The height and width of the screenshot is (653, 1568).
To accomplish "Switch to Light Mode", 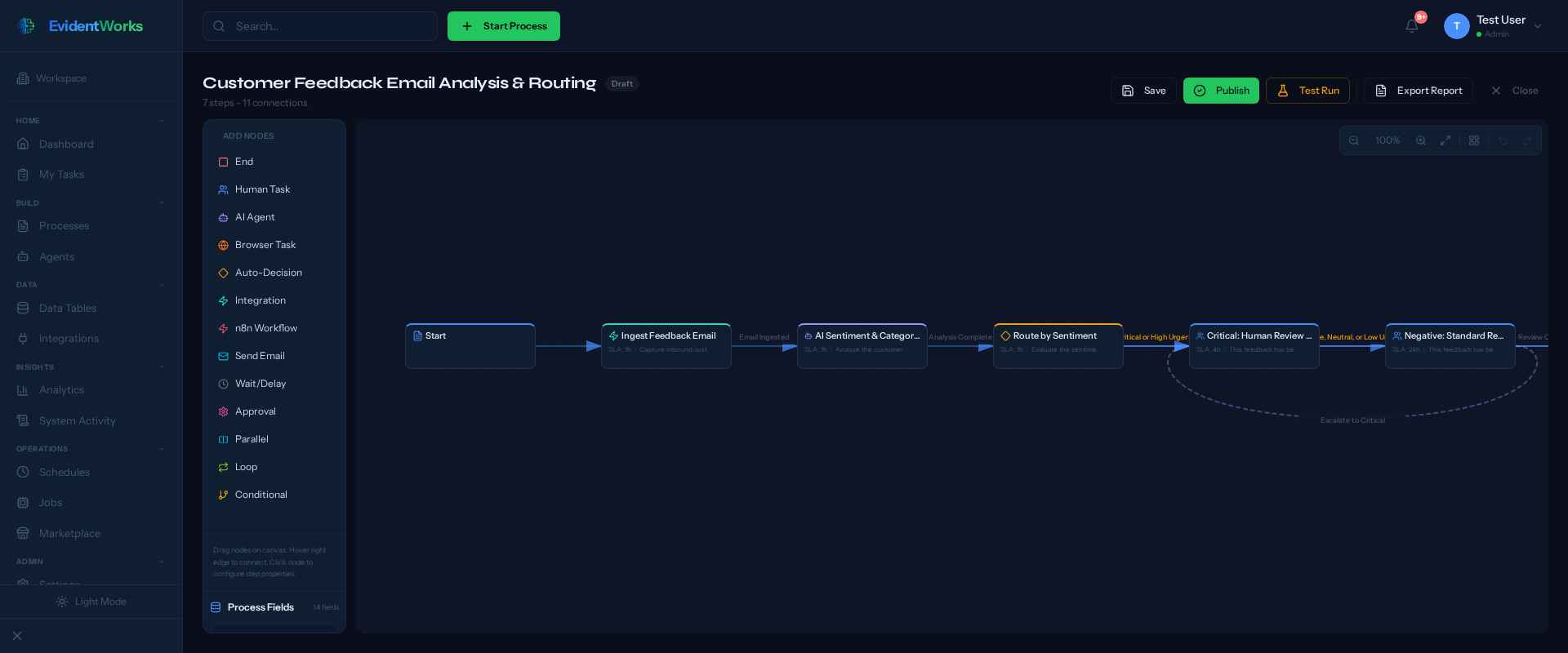I will click(91, 602).
